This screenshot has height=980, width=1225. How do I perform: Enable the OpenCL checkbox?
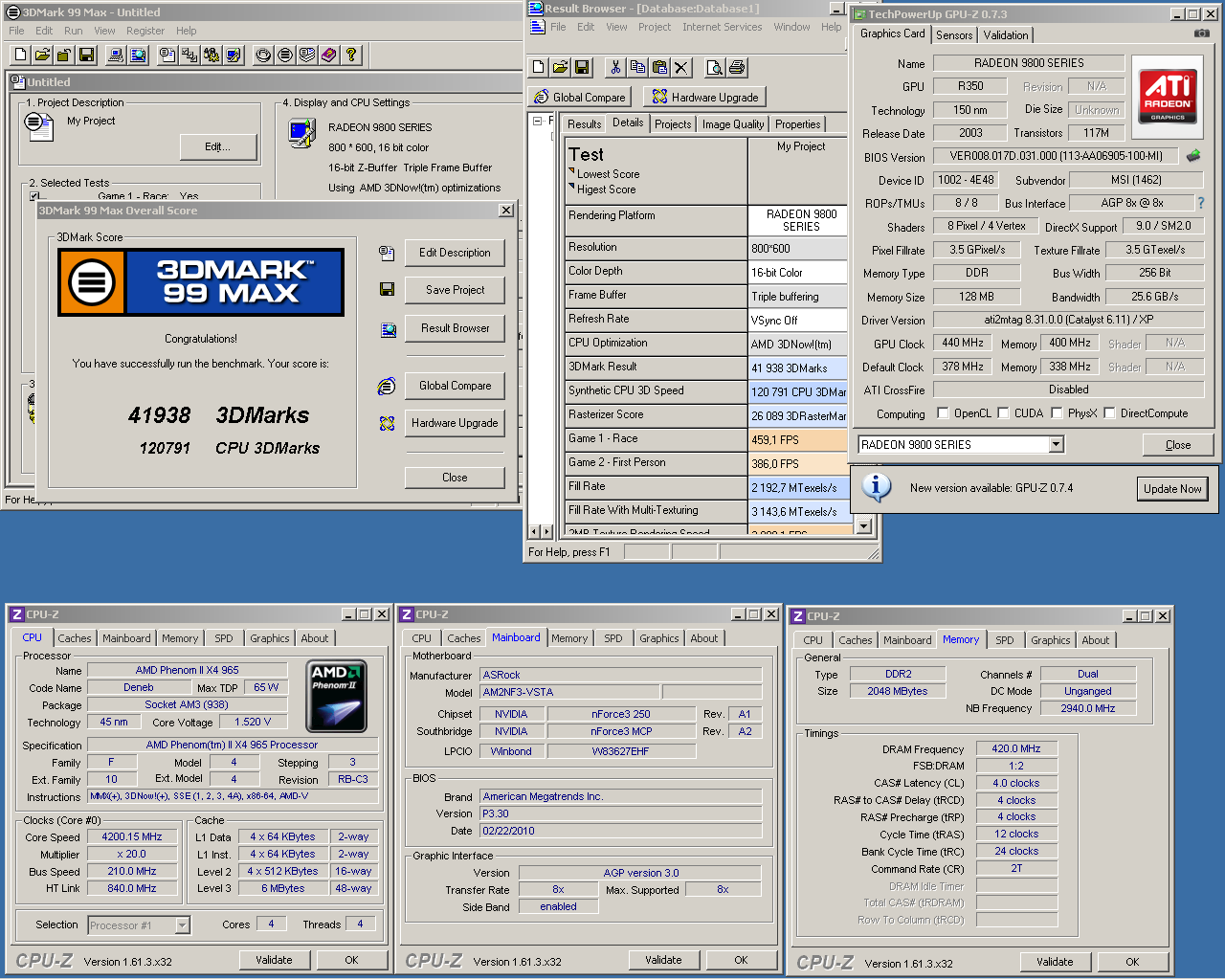pyautogui.click(x=944, y=413)
